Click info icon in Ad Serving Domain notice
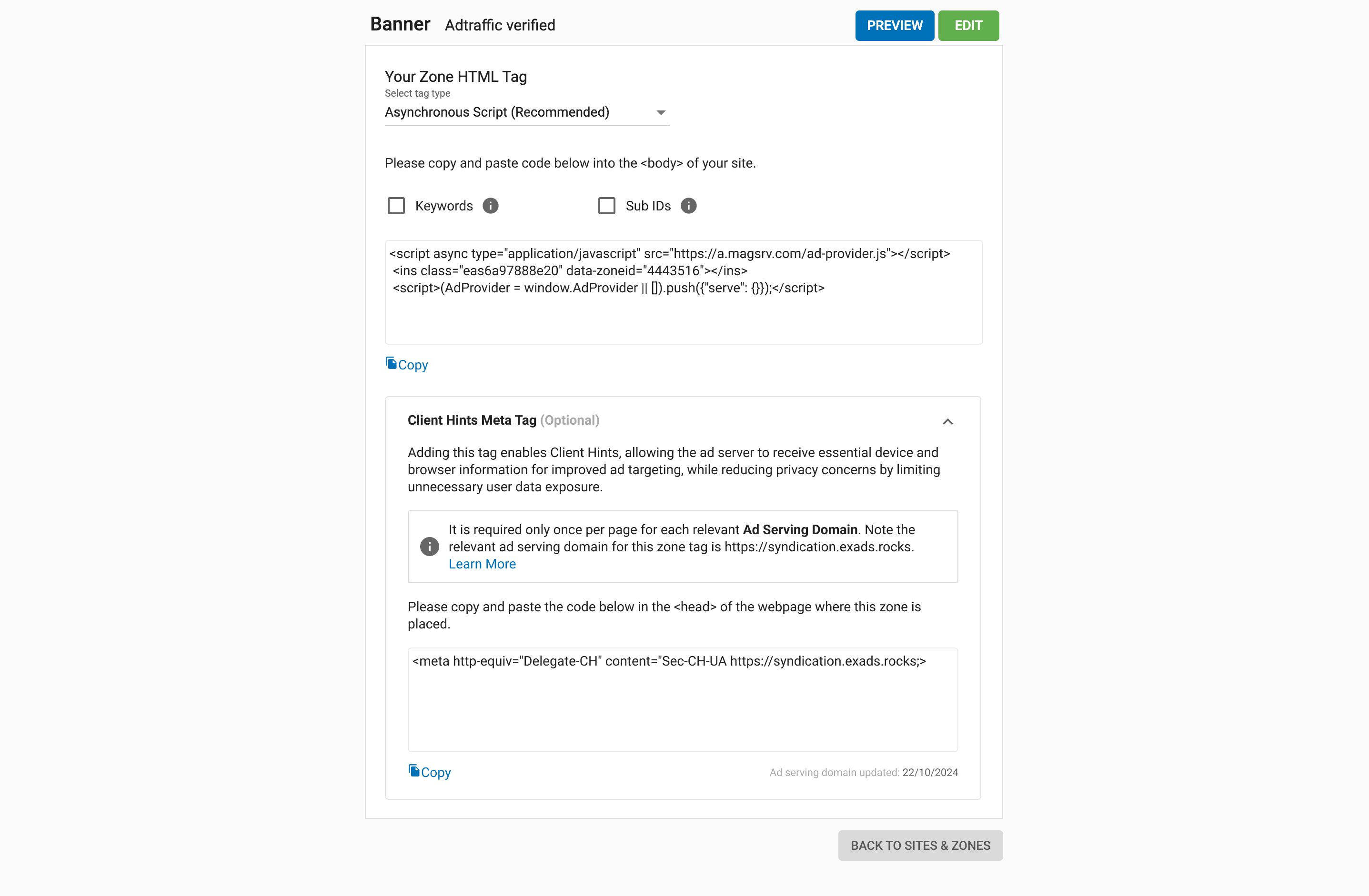Viewport: 1369px width, 896px height. [x=429, y=547]
